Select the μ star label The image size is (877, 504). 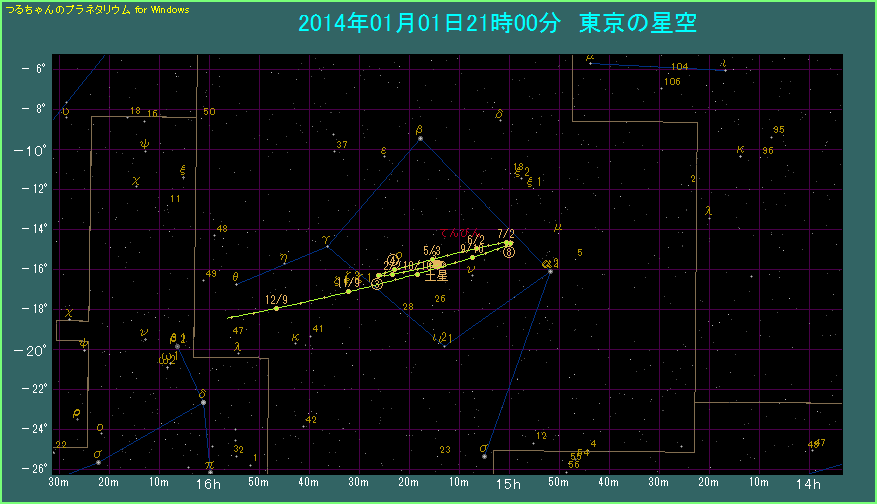tap(558, 227)
